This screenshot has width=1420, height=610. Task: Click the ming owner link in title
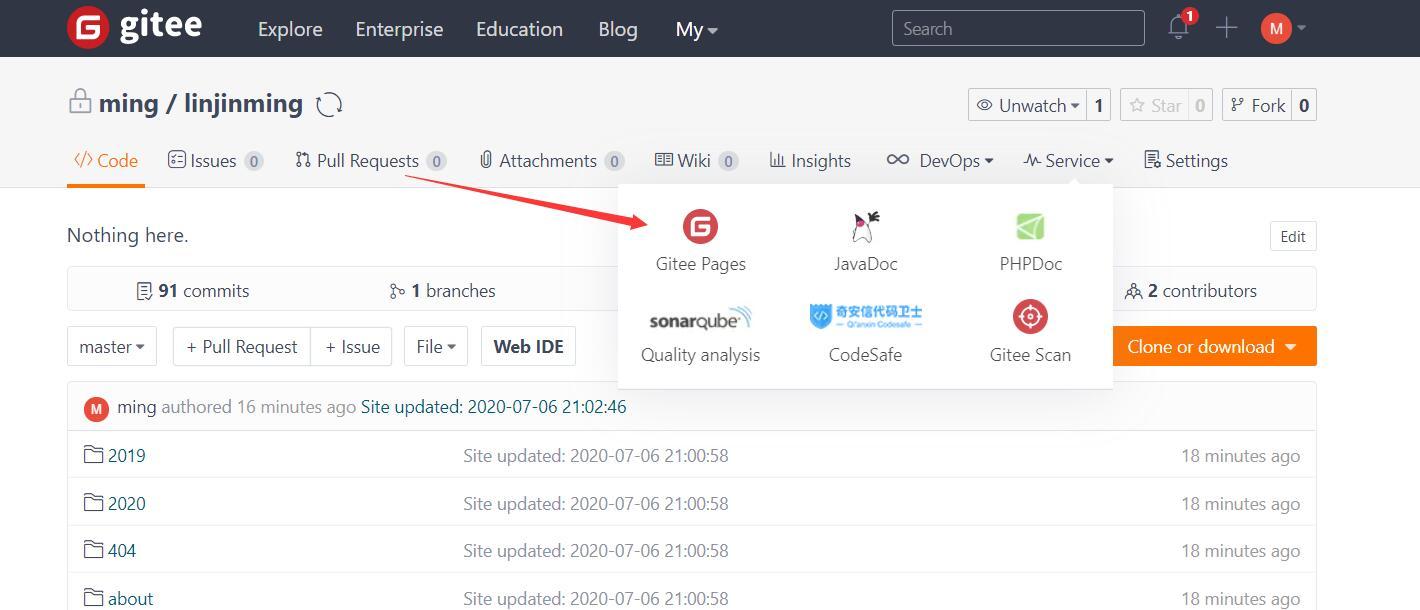click(x=128, y=103)
